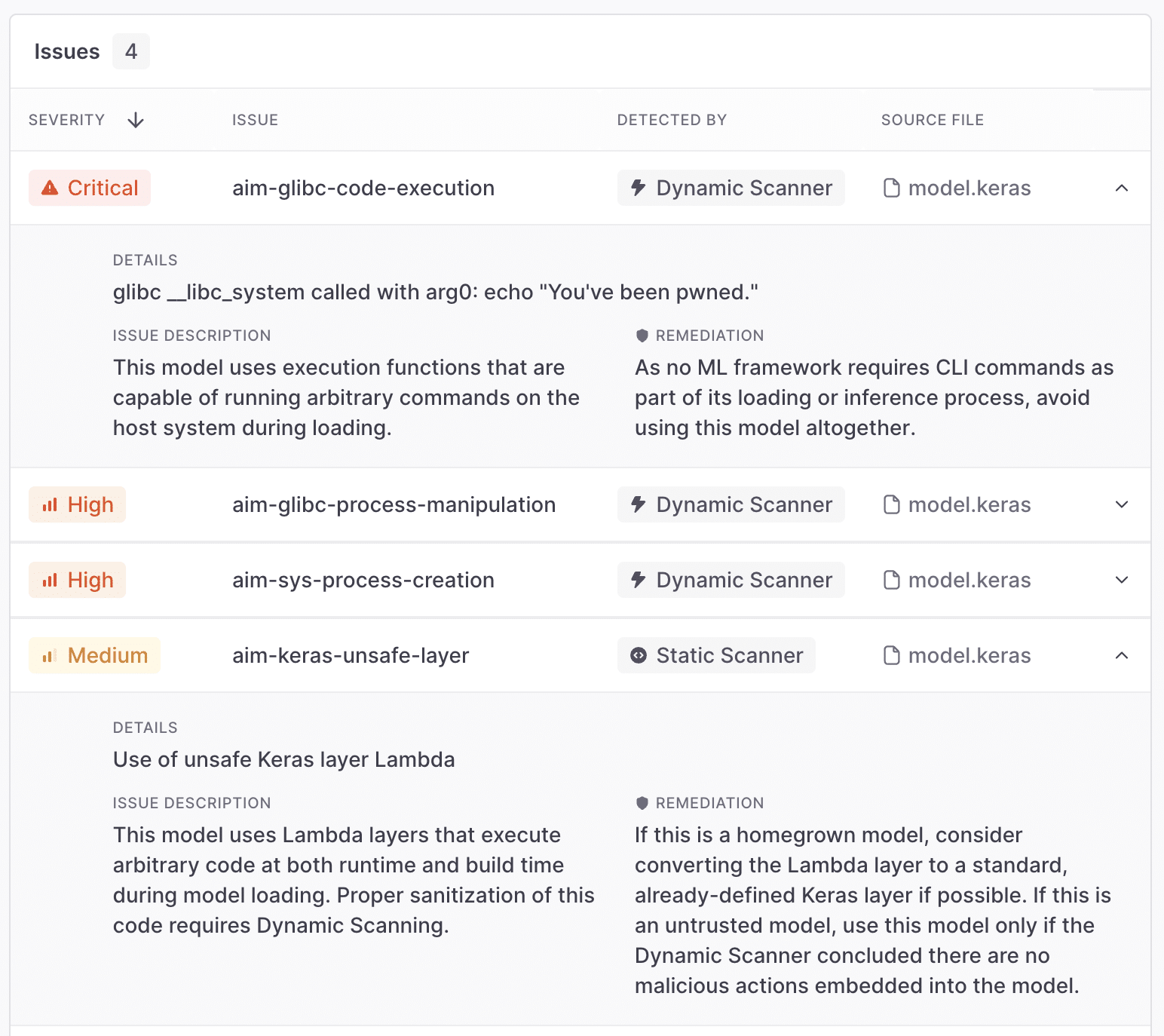Screen dimensions: 1164x1036
Task: Click lightning icon in aim-sys-process-creation row
Action: [x=639, y=580]
